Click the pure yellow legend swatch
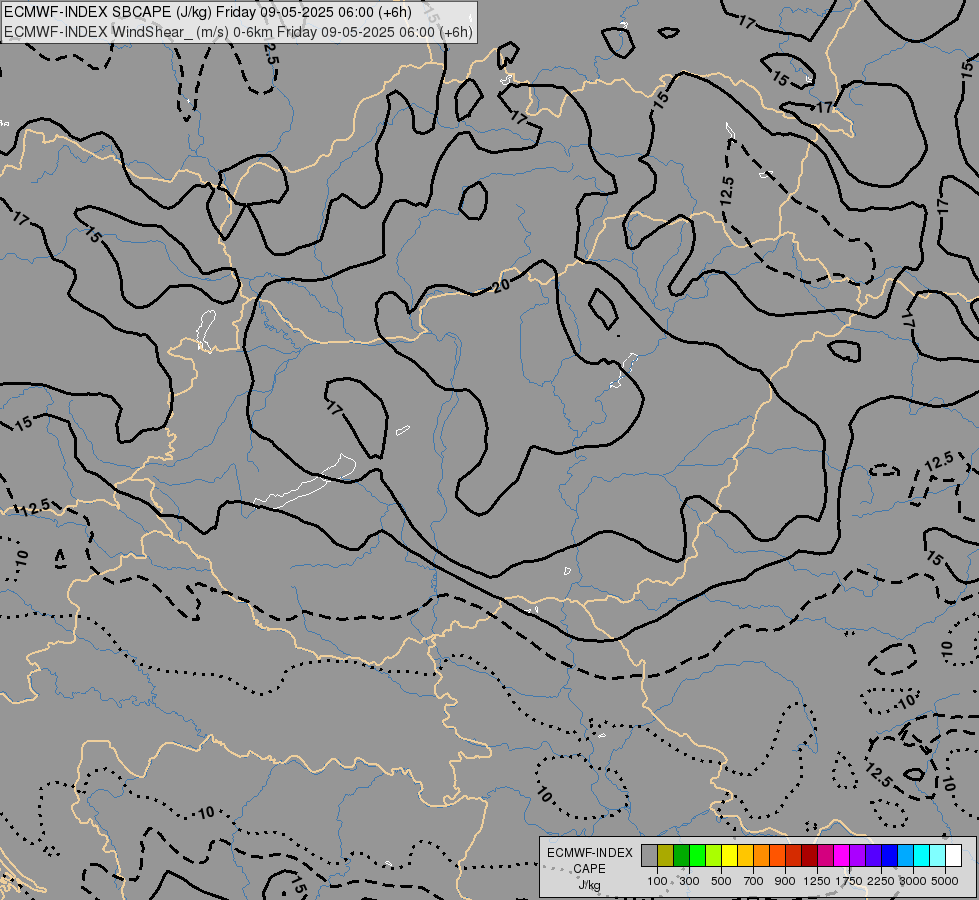This screenshot has width=979, height=900. [x=729, y=856]
